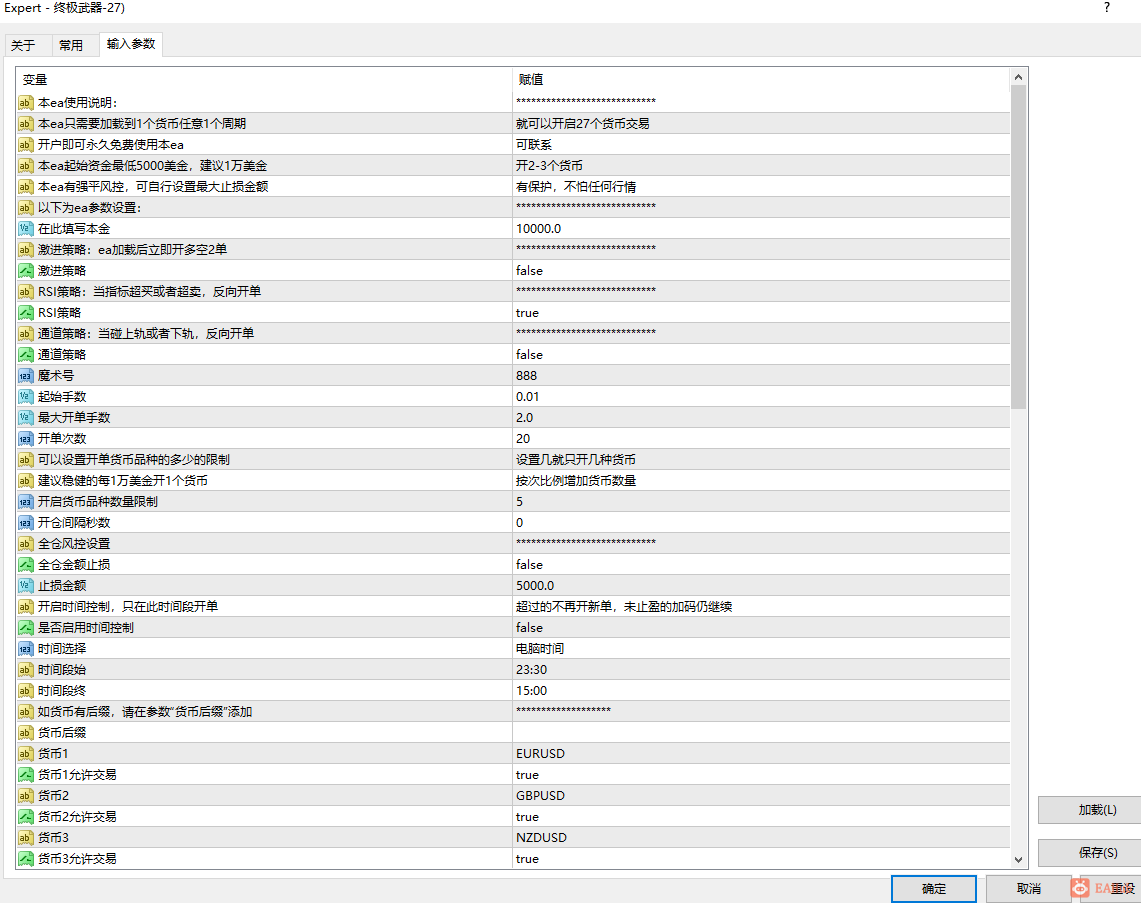Click the boolean icon beside 货币1允许交易
Viewport: 1141px width, 903px height.
25,775
